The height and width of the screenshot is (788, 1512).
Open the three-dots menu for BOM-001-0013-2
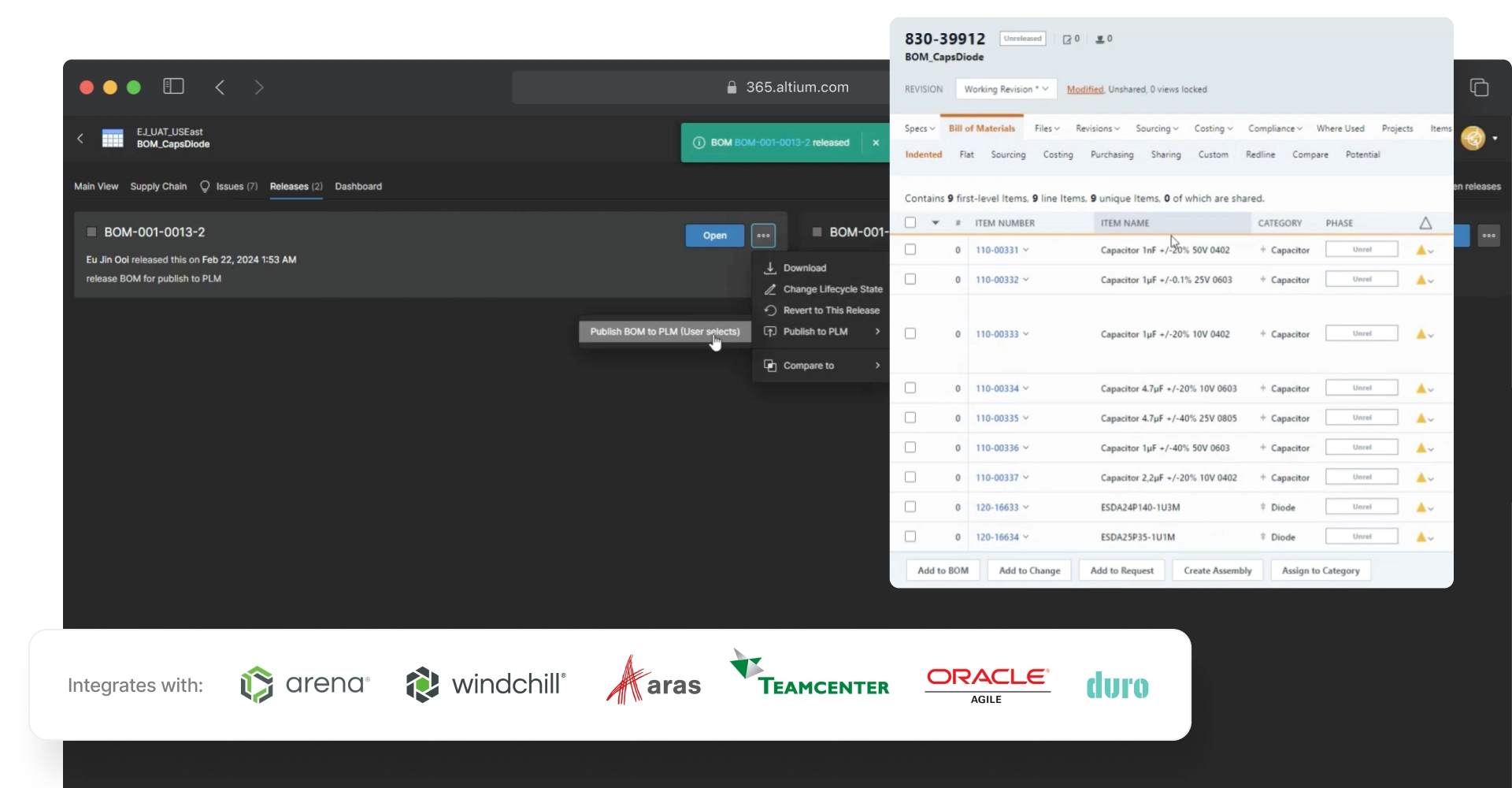coord(763,236)
